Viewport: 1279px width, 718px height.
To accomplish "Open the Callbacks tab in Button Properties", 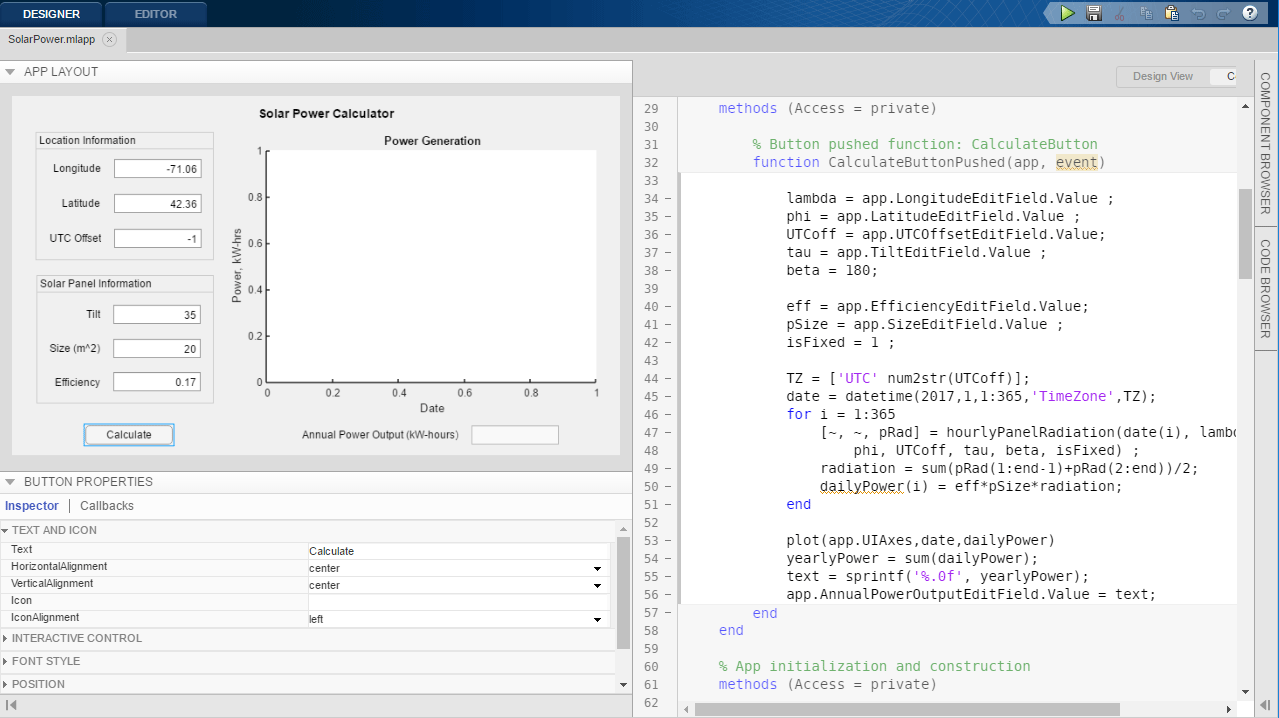I will 107,506.
